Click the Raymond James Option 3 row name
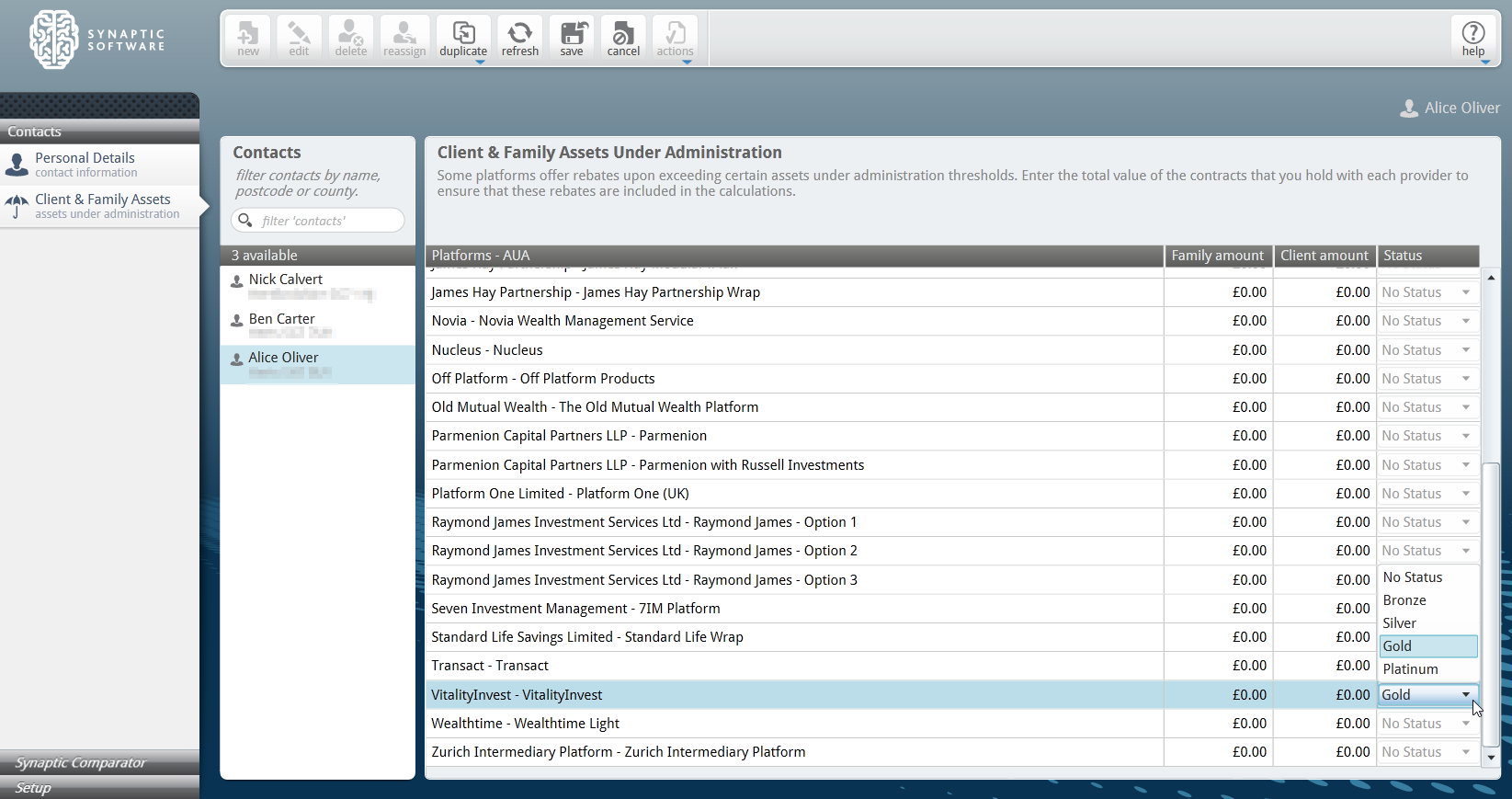 [644, 580]
